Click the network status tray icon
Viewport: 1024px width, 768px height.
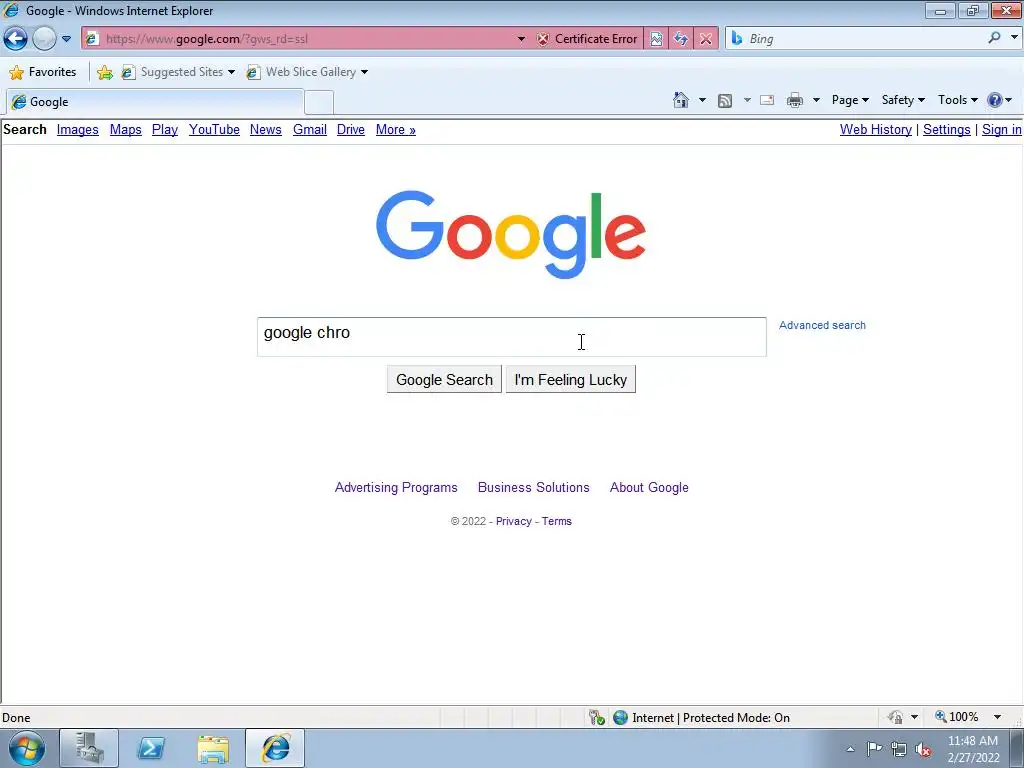[899, 749]
